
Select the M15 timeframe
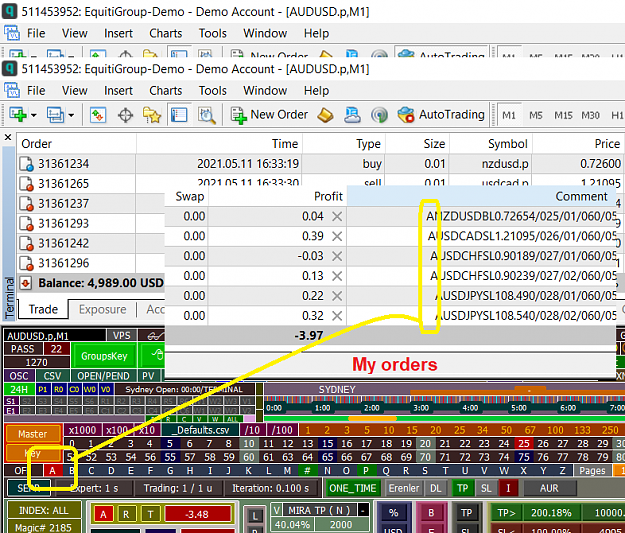coord(563,116)
